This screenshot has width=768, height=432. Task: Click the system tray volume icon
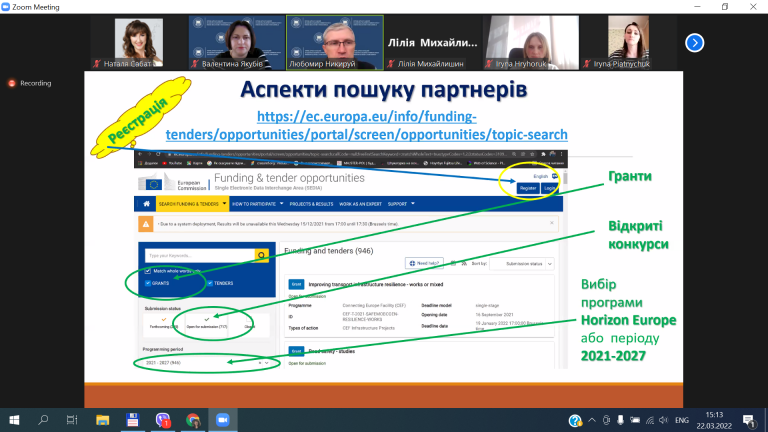(664, 420)
